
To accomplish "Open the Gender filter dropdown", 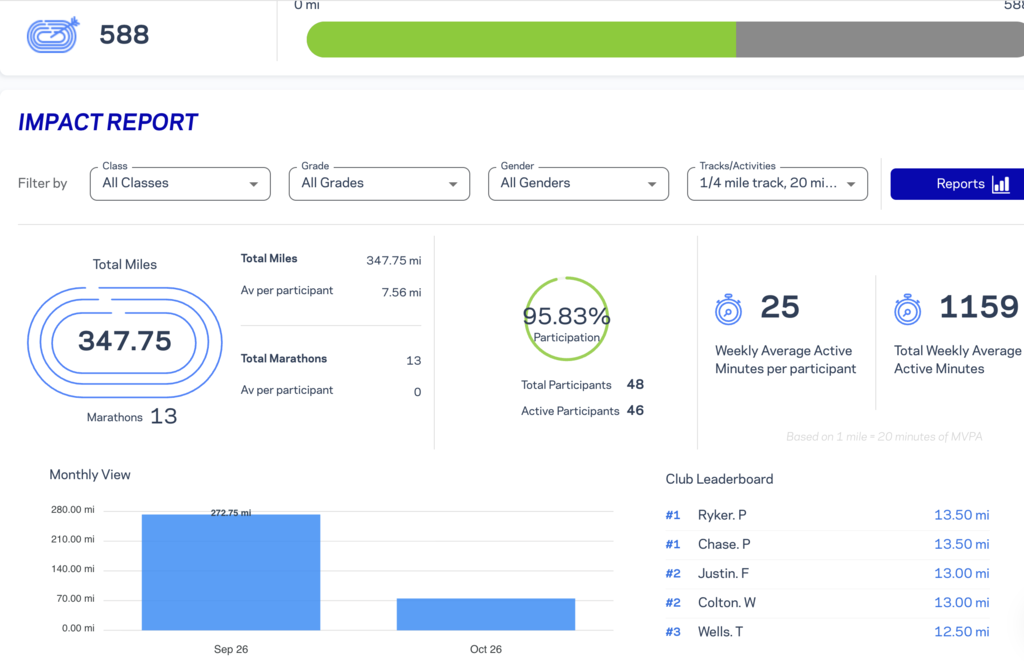I will (x=579, y=184).
